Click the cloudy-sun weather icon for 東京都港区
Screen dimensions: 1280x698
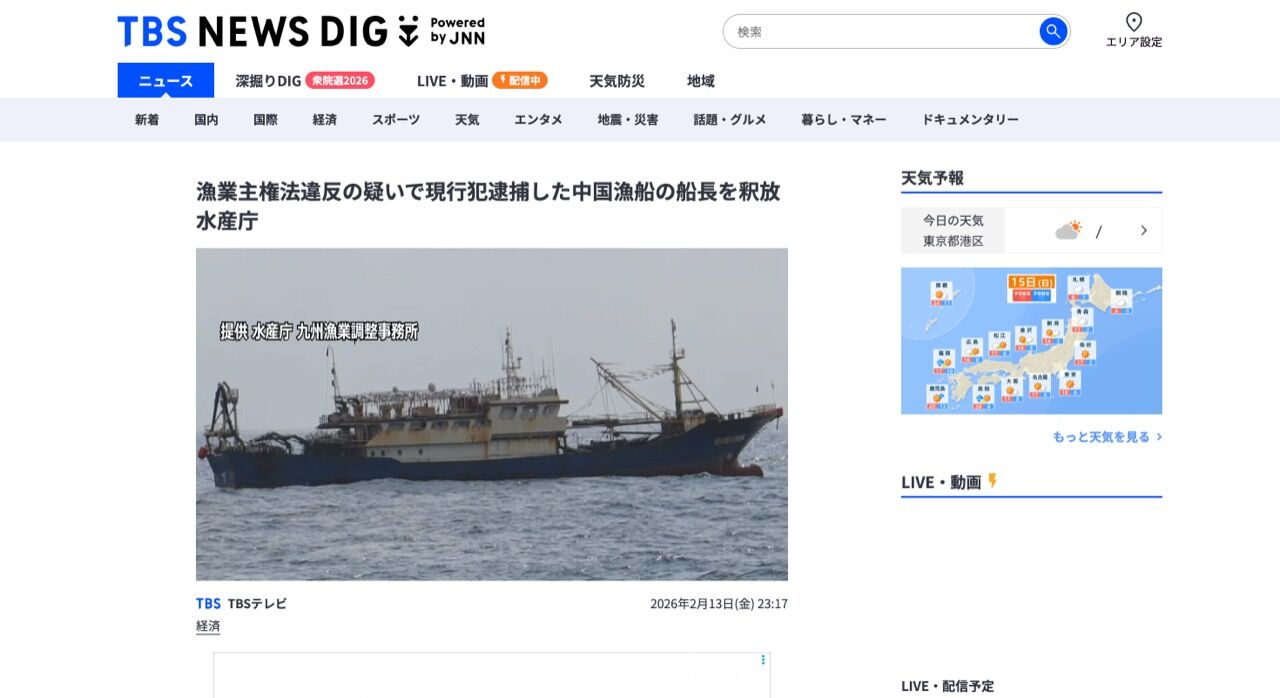[1069, 230]
